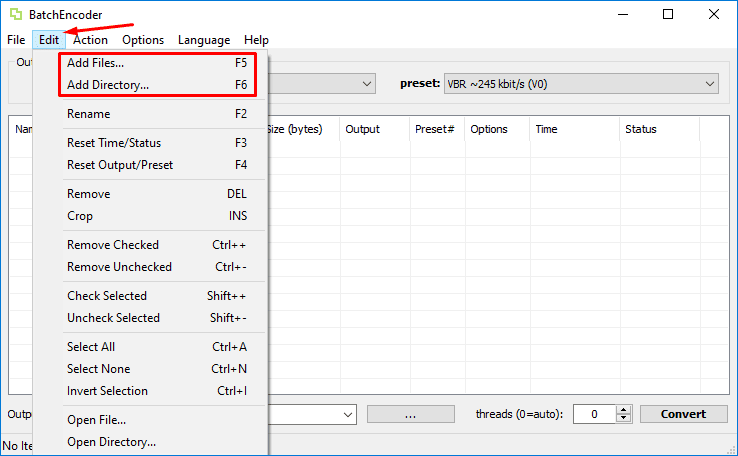Minimize the BatchEncoder window
738x456 pixels.
click(x=623, y=15)
